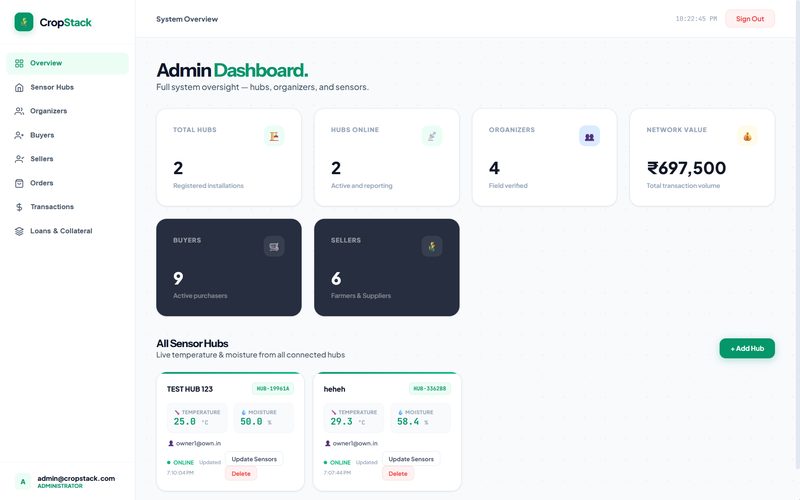Image resolution: width=800 pixels, height=500 pixels.
Task: Click the ₹697,500 network value
Action: click(686, 168)
